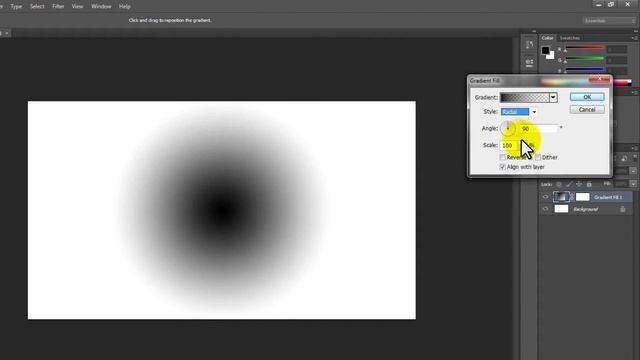The height and width of the screenshot is (360, 640).
Task: Click the lock image pixels brush icon
Action: tap(569, 184)
